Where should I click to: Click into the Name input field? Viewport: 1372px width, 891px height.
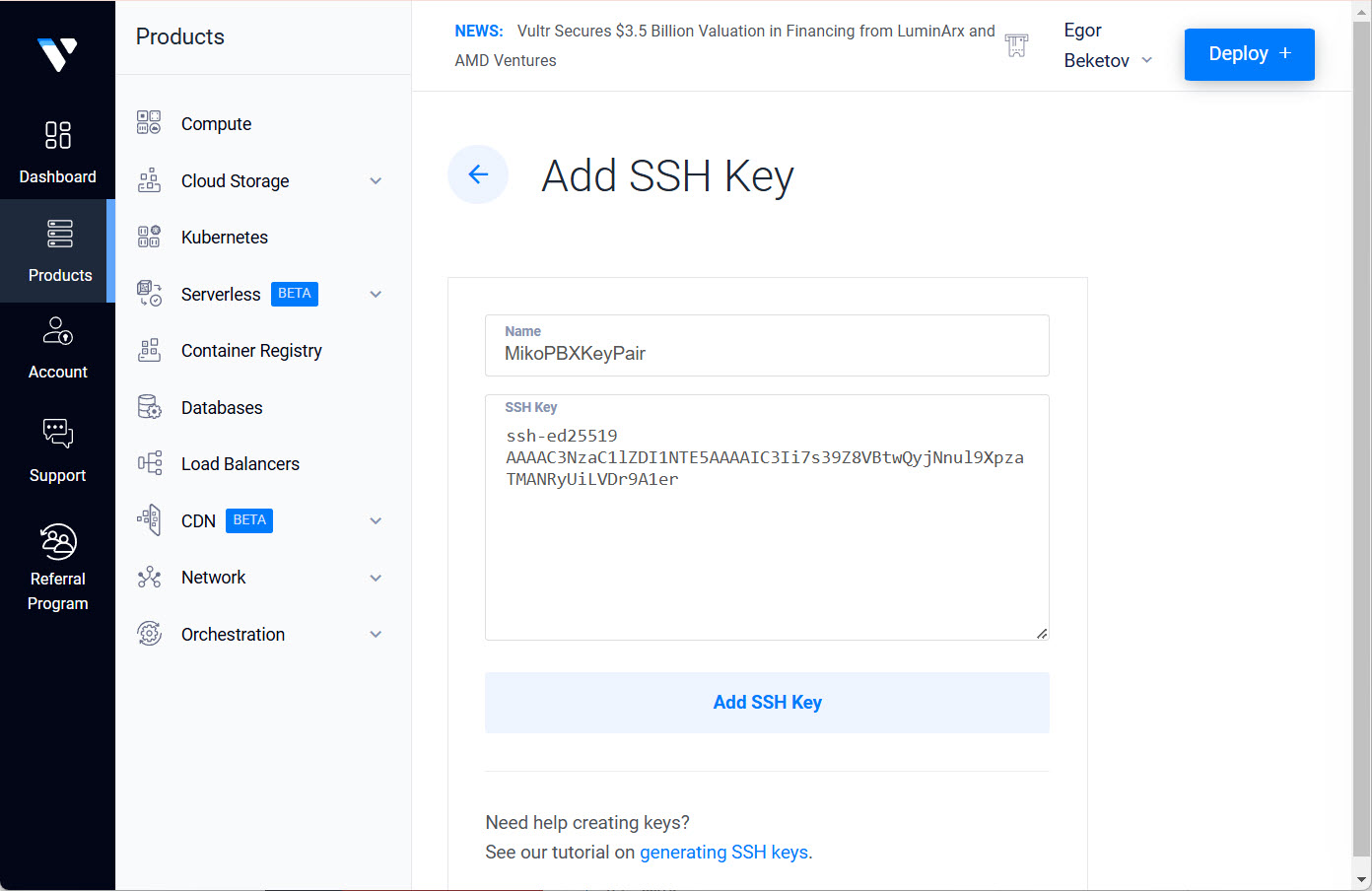coord(767,354)
